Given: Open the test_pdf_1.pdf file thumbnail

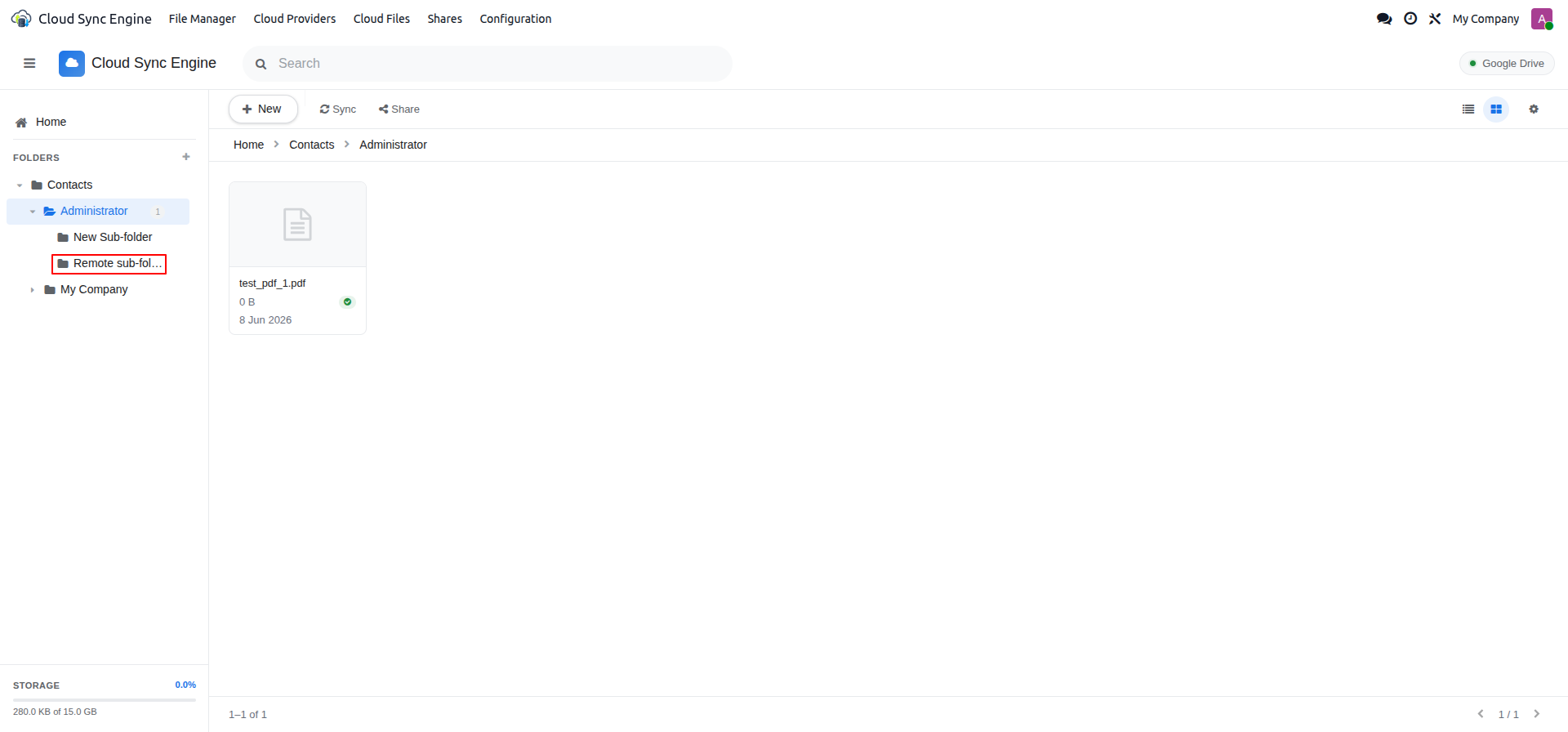Looking at the screenshot, I should pyautogui.click(x=297, y=225).
